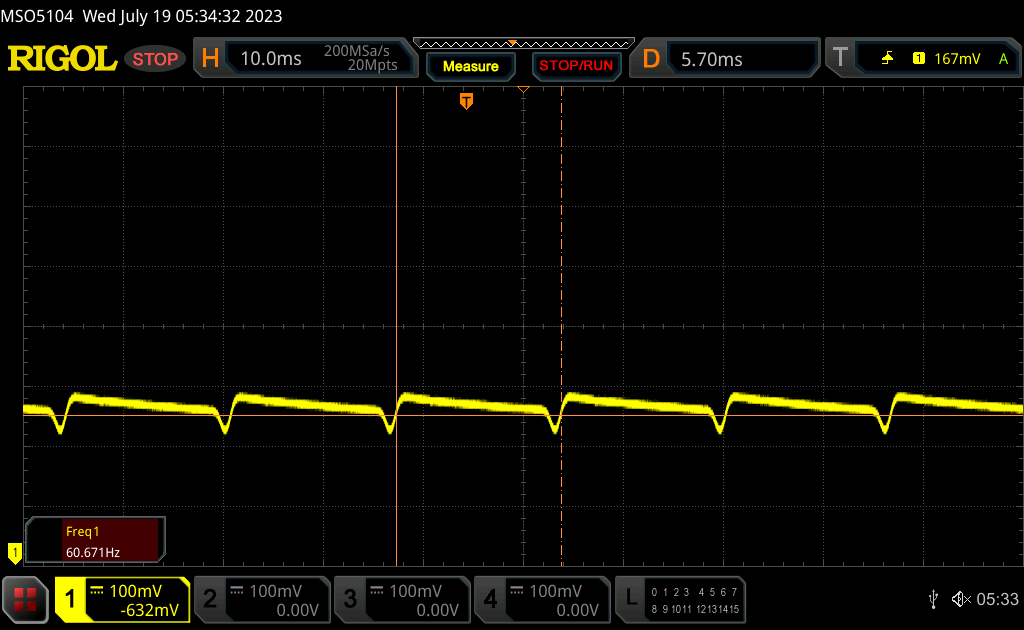This screenshot has width=1024, height=630.
Task: Select the orange T trigger level marker
Action: tap(466, 101)
